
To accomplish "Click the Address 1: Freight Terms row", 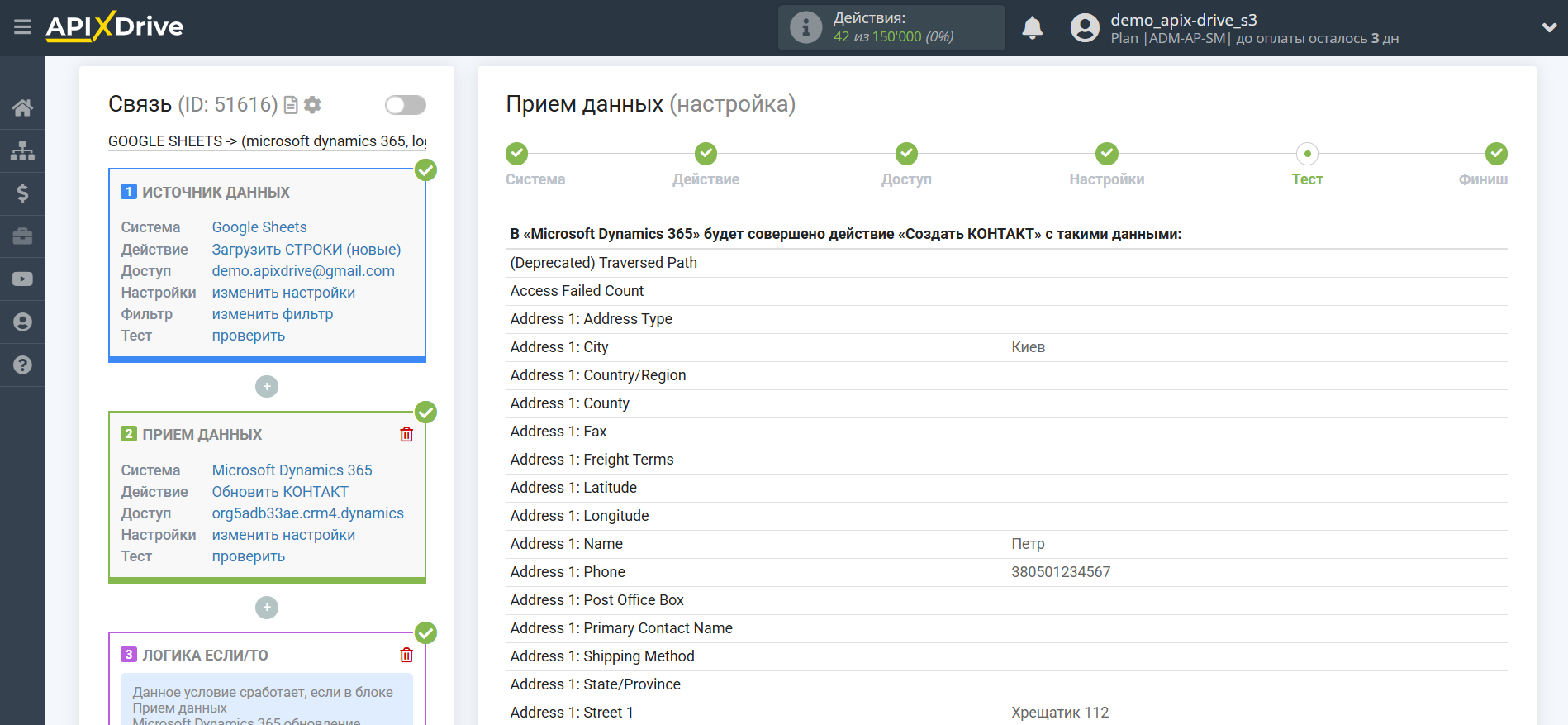I will click(x=1006, y=460).
